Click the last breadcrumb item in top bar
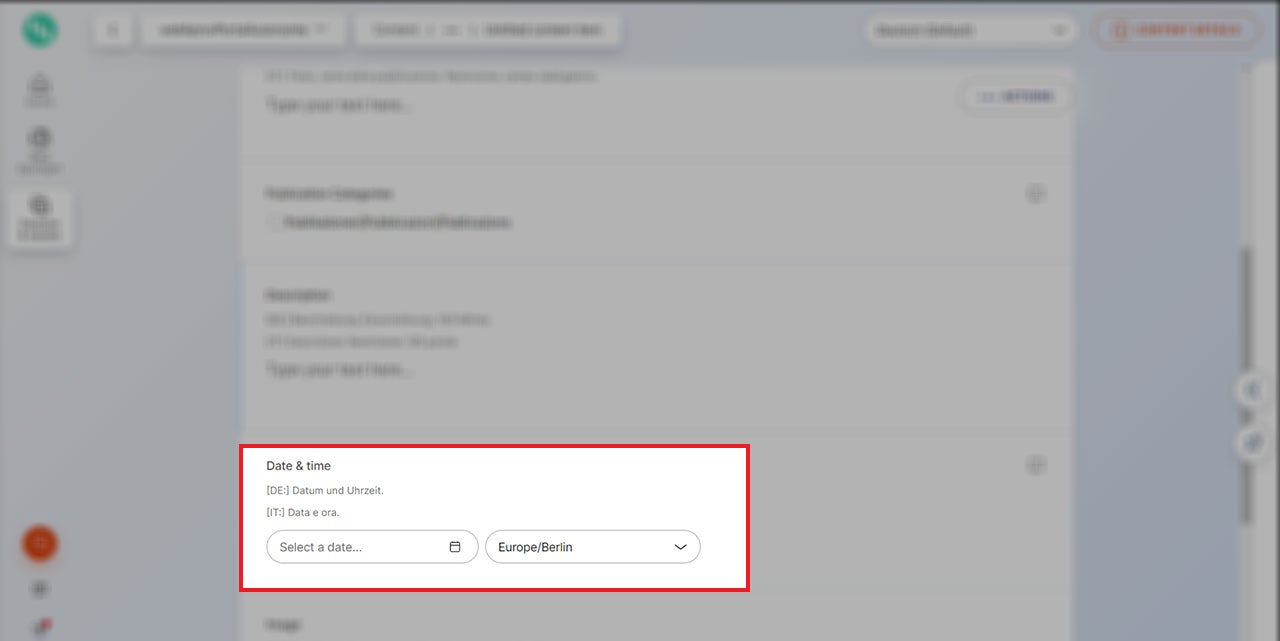 click(x=543, y=30)
